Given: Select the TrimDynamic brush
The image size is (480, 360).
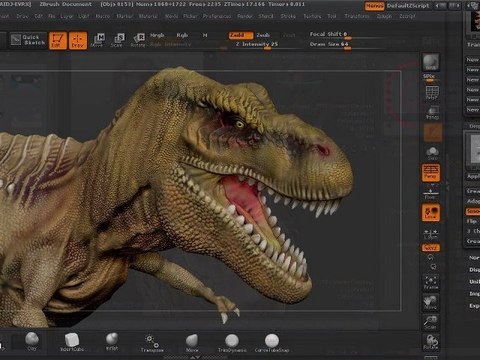Looking at the screenshot, I should pos(232,343).
